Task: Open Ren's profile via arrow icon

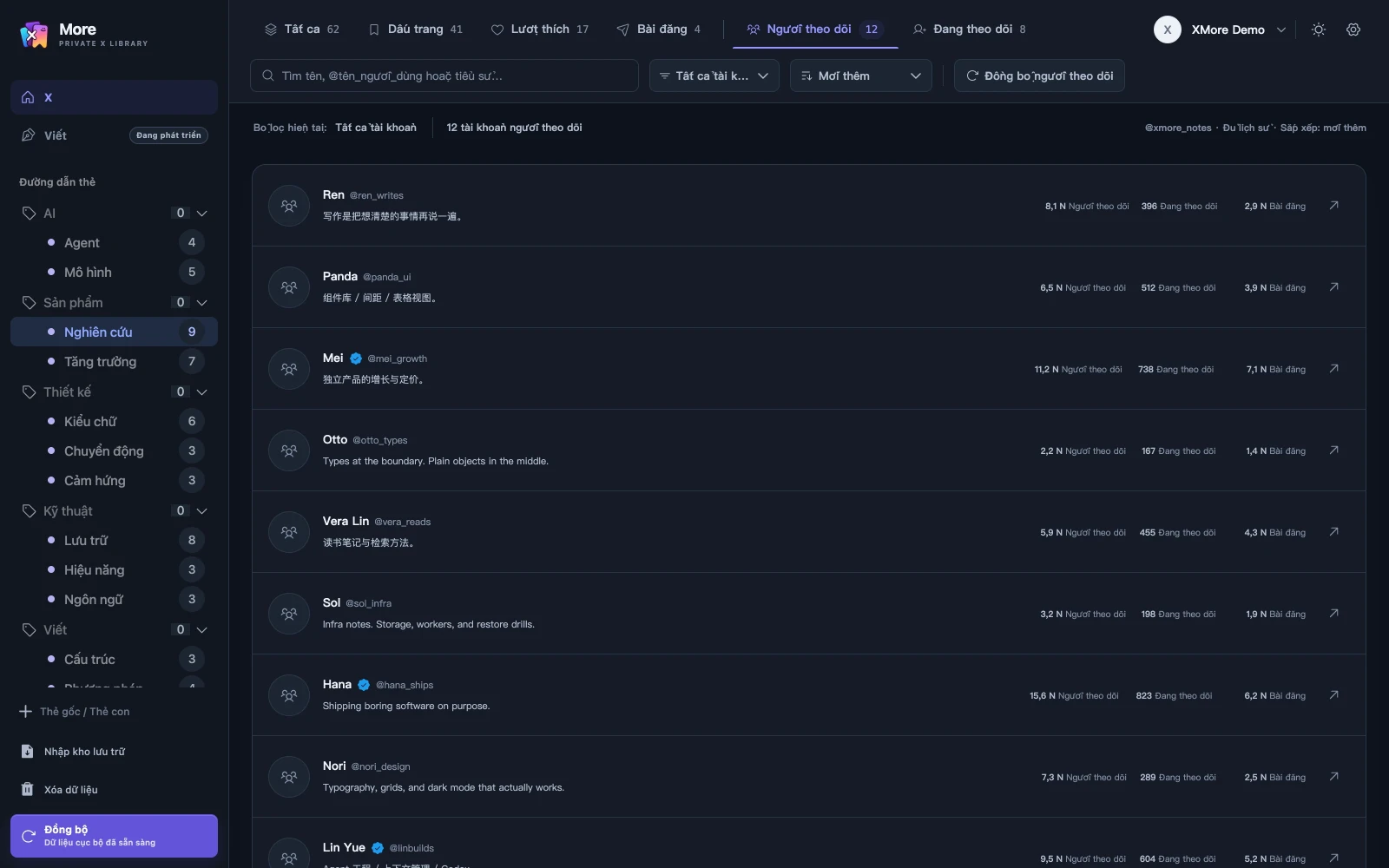Action: pos(1333,206)
